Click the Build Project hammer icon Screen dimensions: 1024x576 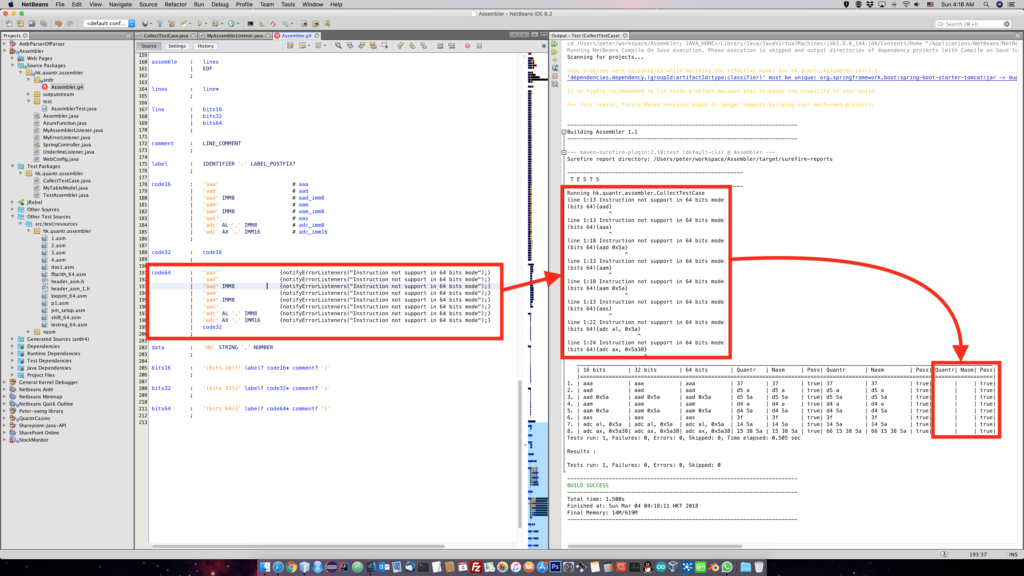tap(159, 24)
